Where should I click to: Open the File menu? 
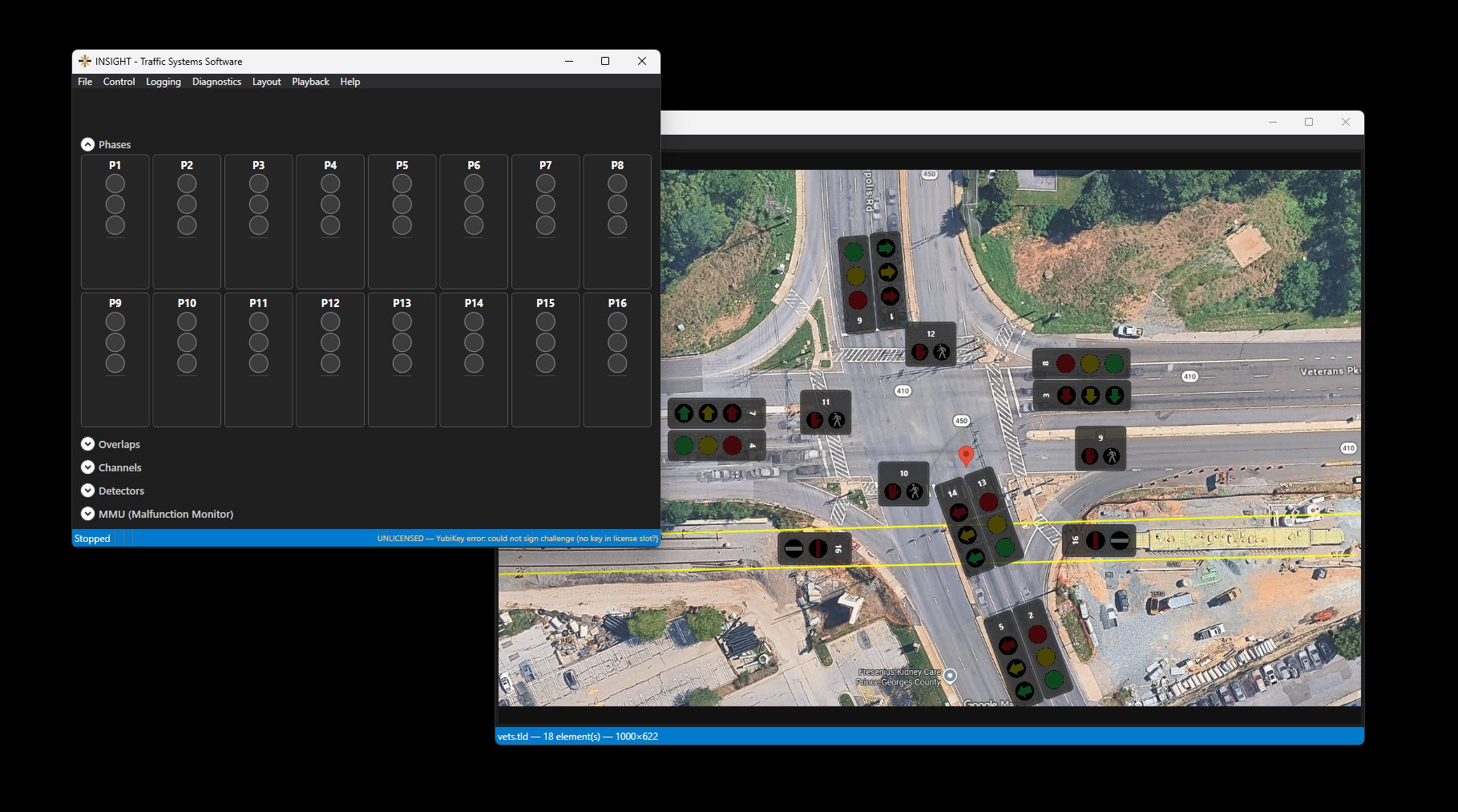(85, 82)
